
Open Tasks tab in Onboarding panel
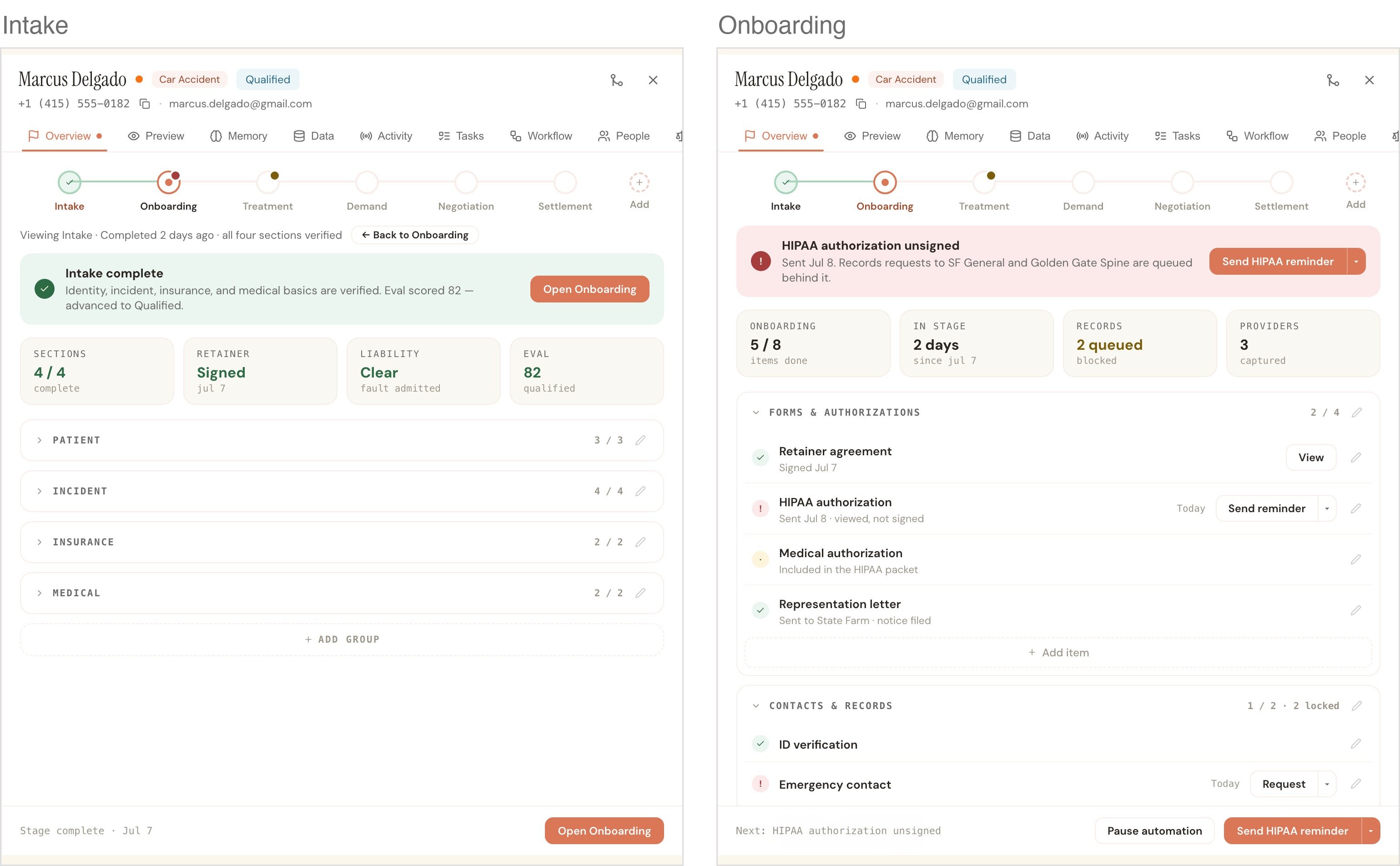pos(1177,136)
